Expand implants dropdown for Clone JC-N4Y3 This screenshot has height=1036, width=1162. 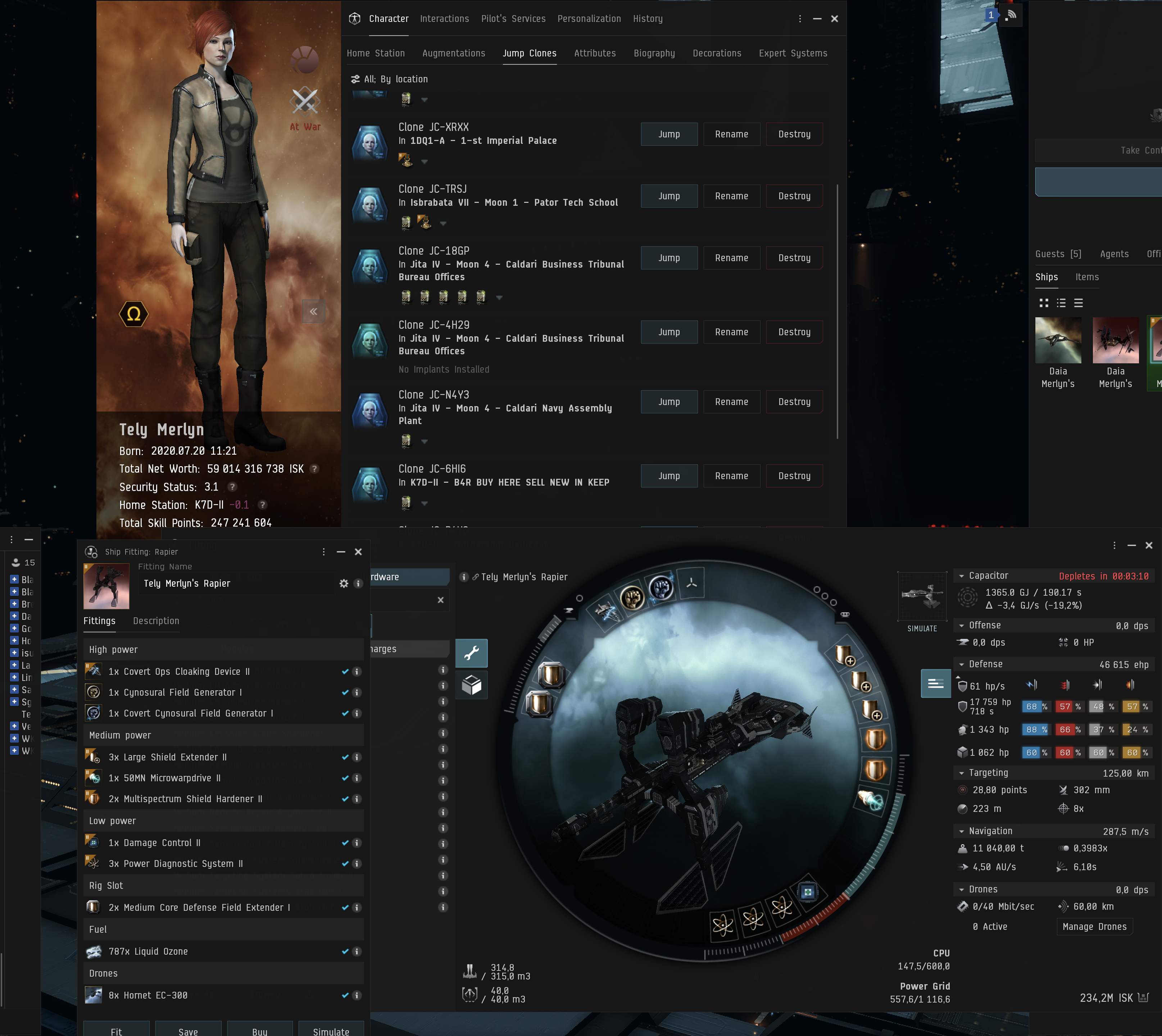(424, 441)
